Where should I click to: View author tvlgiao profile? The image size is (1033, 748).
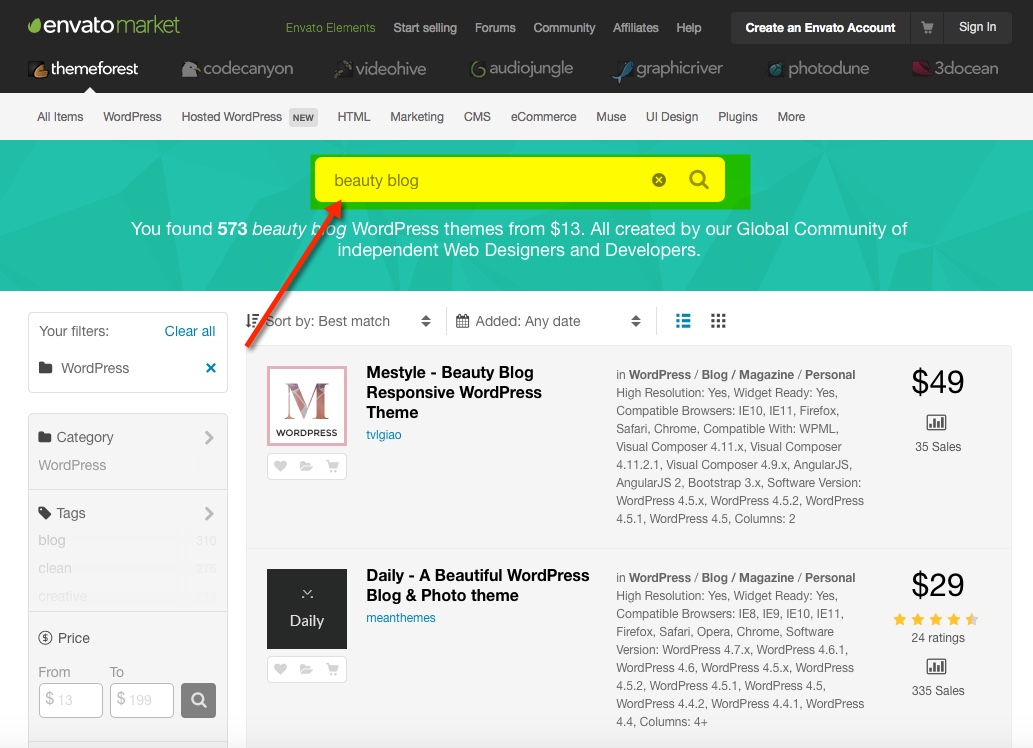[x=383, y=434]
